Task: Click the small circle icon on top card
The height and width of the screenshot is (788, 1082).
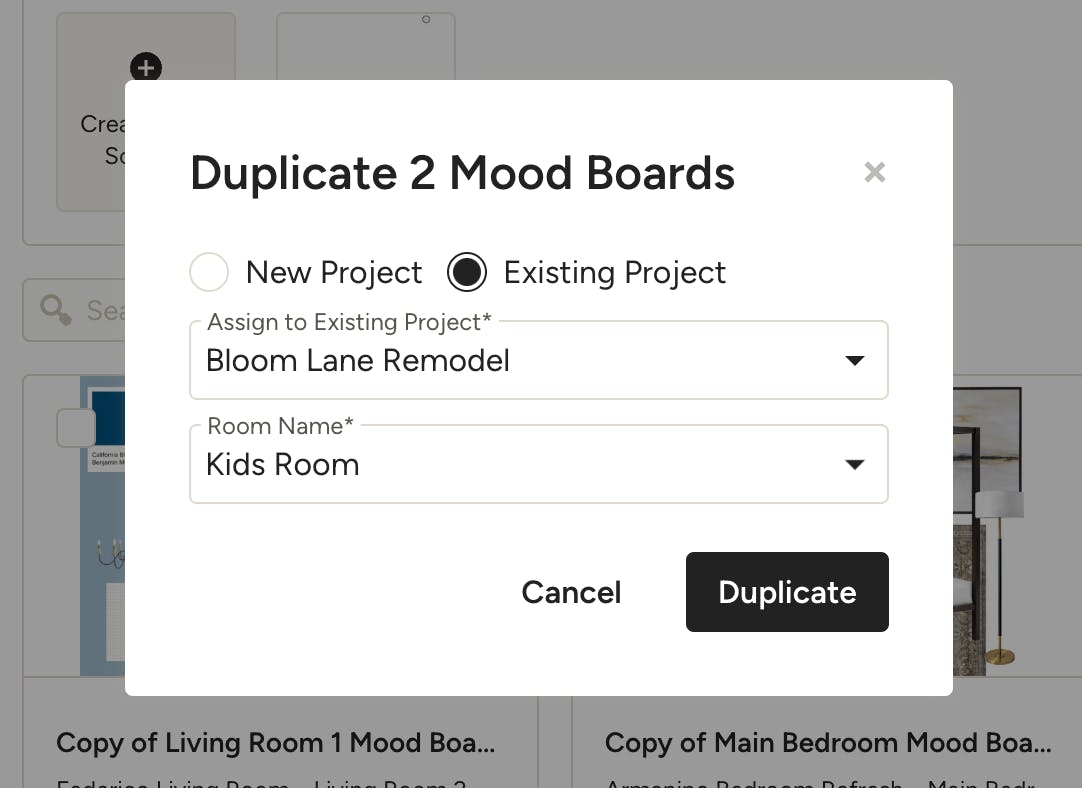Action: tap(426, 19)
